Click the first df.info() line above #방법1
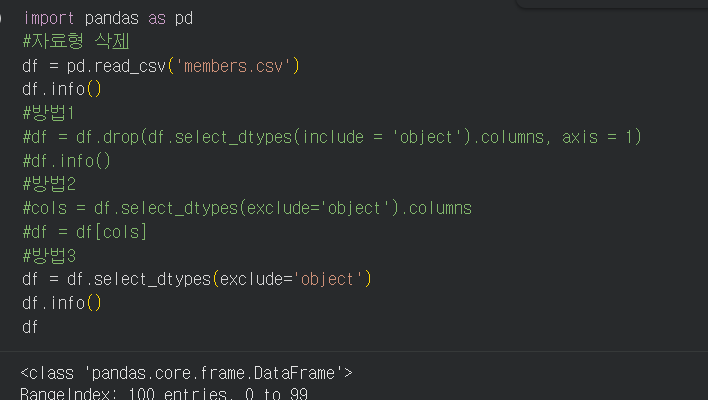Image resolution: width=708 pixels, height=400 pixels. tap(62, 89)
